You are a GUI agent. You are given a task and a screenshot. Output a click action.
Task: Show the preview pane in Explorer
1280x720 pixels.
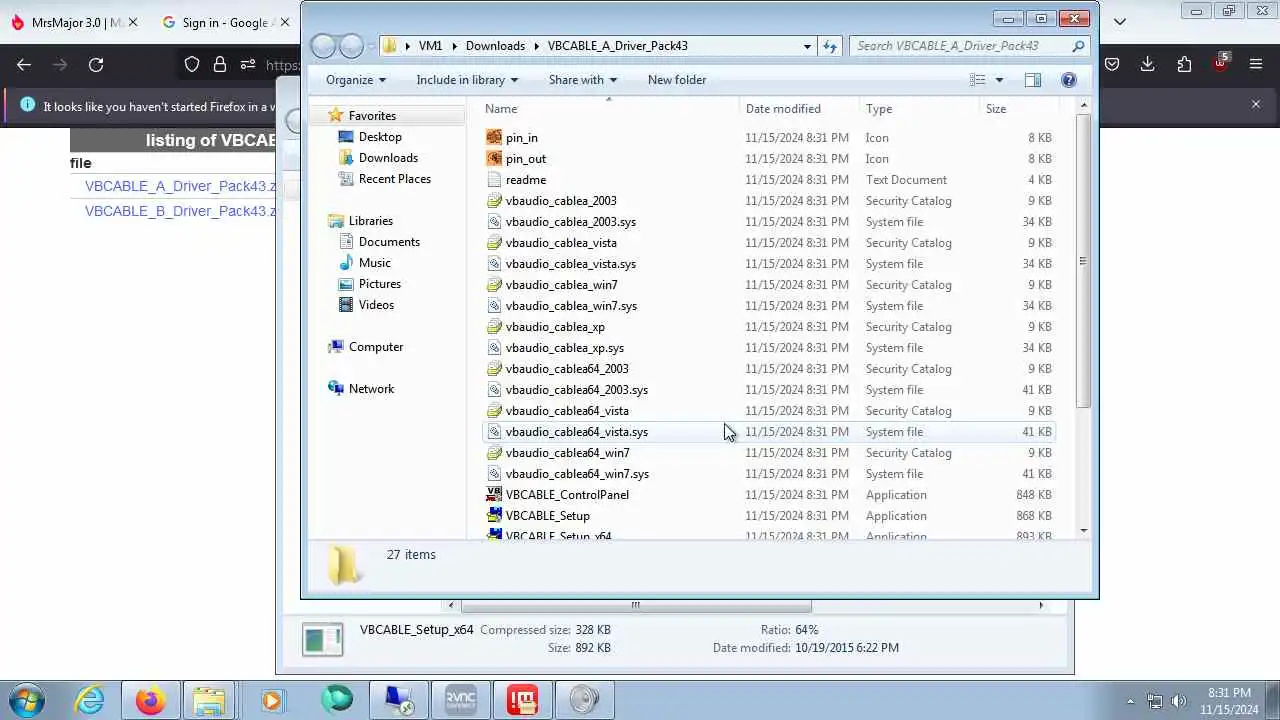[1033, 80]
